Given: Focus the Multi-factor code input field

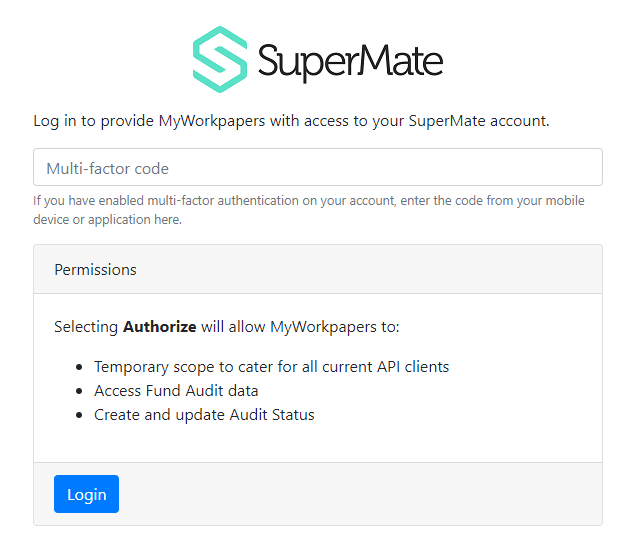Looking at the screenshot, I should (318, 167).
